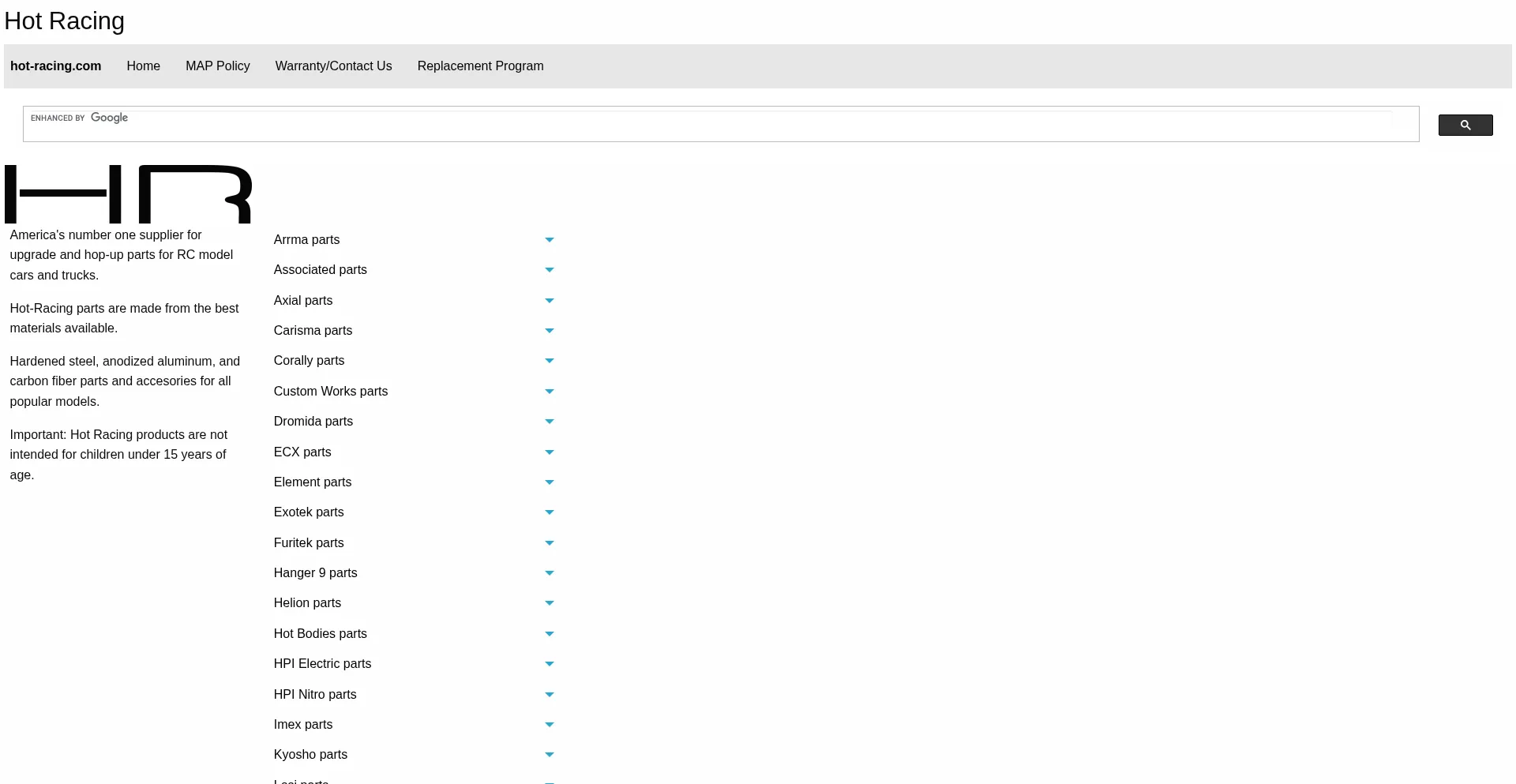Expand the Axial parts dropdown arrow
This screenshot has width=1516, height=784.
point(549,301)
